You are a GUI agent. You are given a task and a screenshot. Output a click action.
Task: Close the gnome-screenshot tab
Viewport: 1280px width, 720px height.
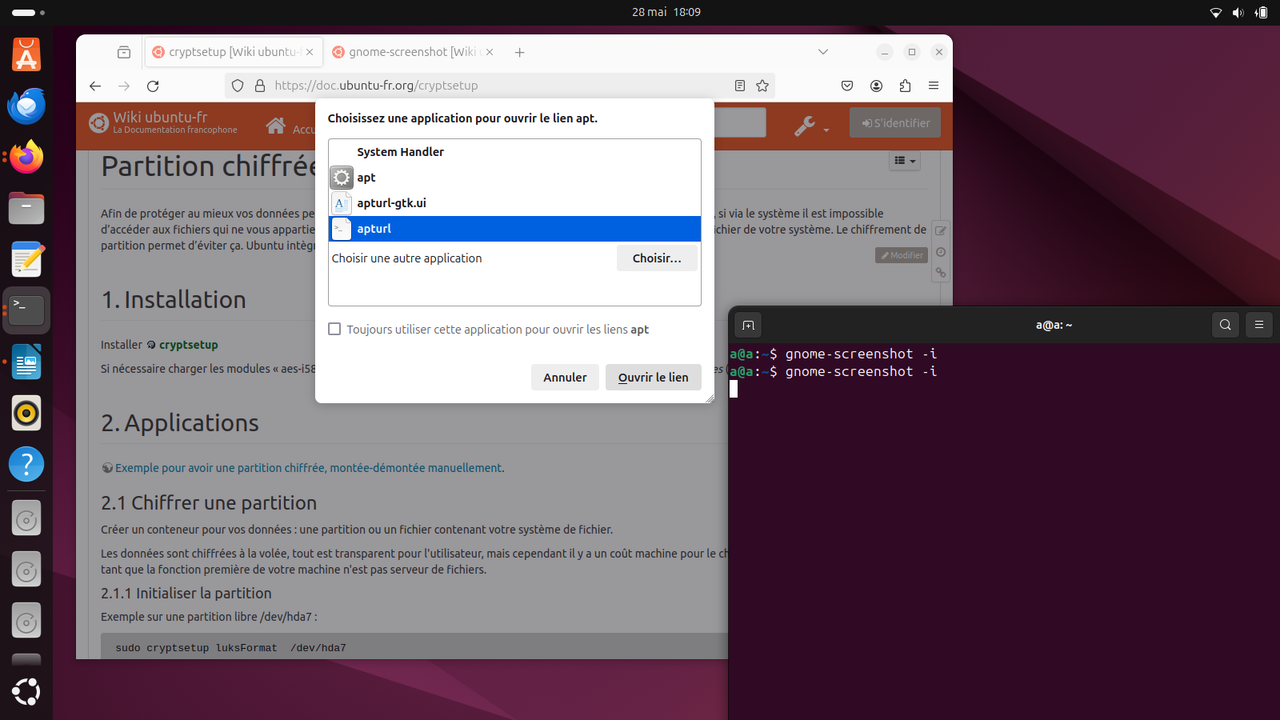489,52
